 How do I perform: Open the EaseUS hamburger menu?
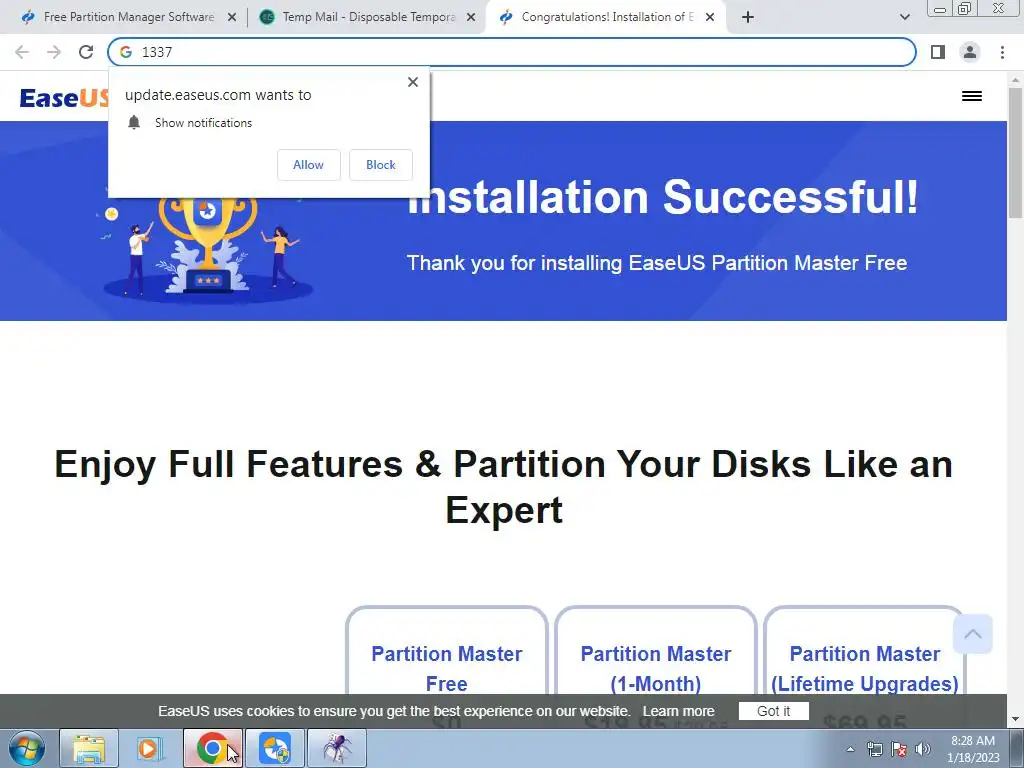coord(972,96)
